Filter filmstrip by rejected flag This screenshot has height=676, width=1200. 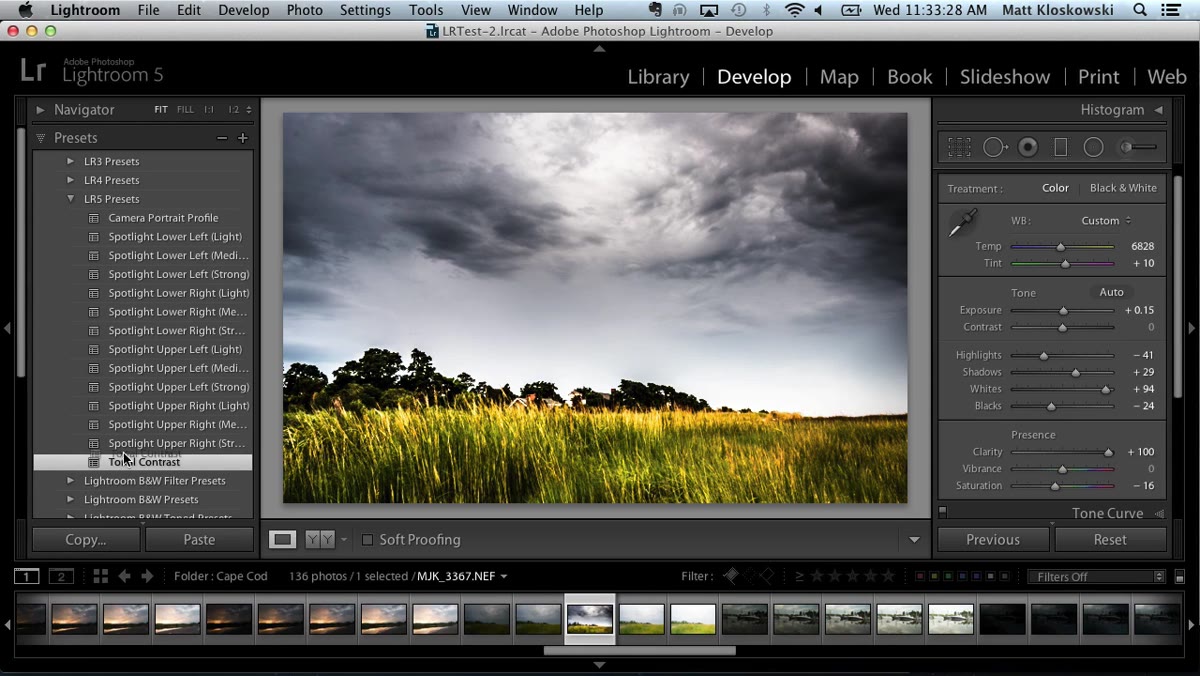coord(767,576)
